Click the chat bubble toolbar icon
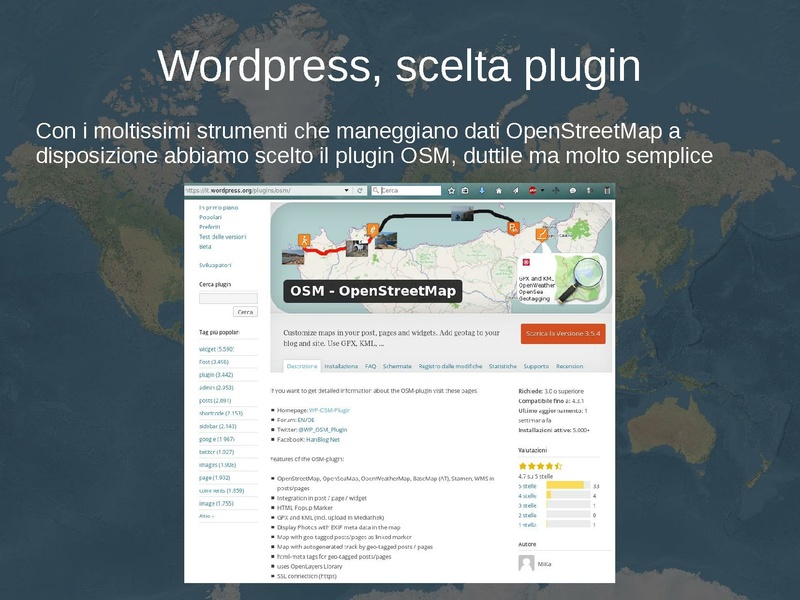Viewport: 800px width, 600px height. tap(573, 190)
